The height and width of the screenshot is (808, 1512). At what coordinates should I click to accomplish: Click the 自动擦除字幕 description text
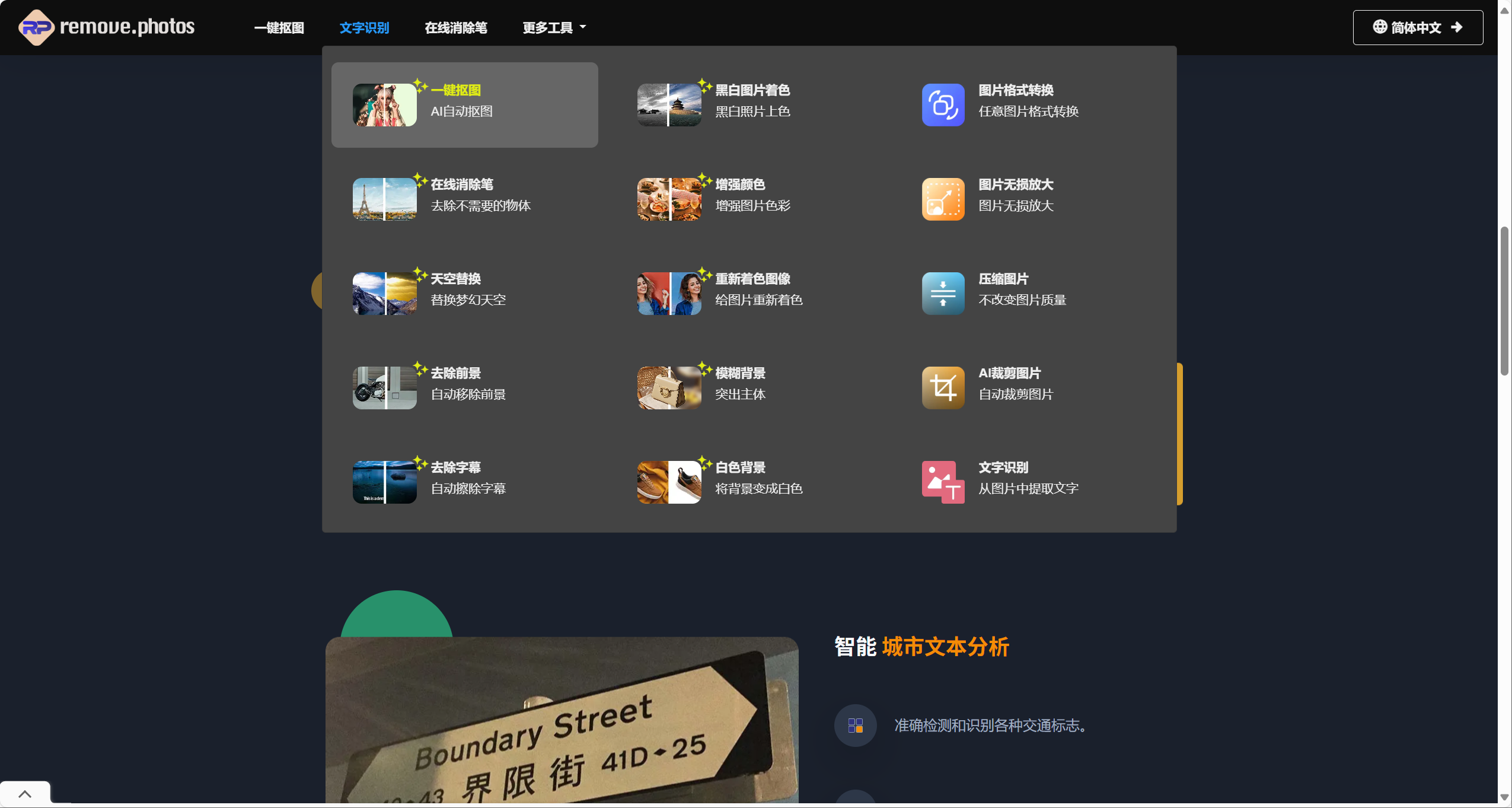pyautogui.click(x=468, y=489)
